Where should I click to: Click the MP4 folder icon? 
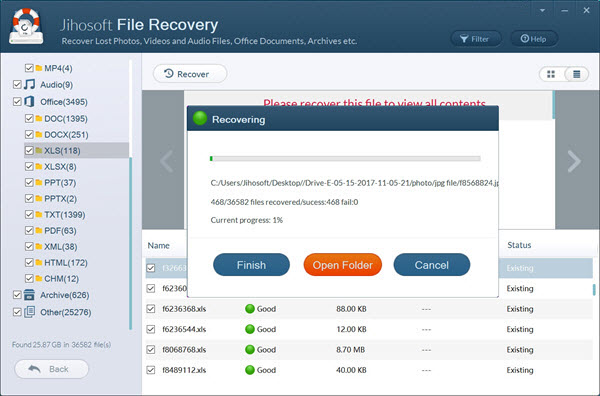[39, 68]
